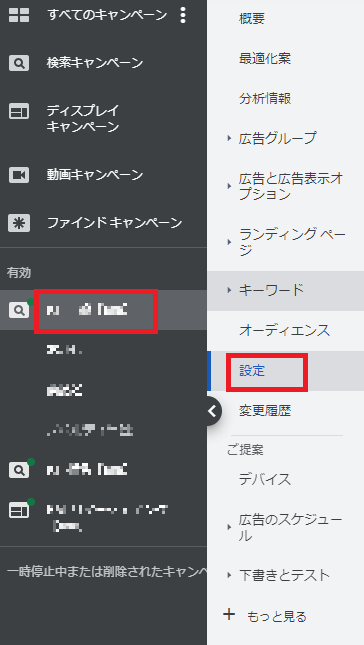The height and width of the screenshot is (645, 364).
Task: Open the 最適化案 page
Action: point(265,59)
